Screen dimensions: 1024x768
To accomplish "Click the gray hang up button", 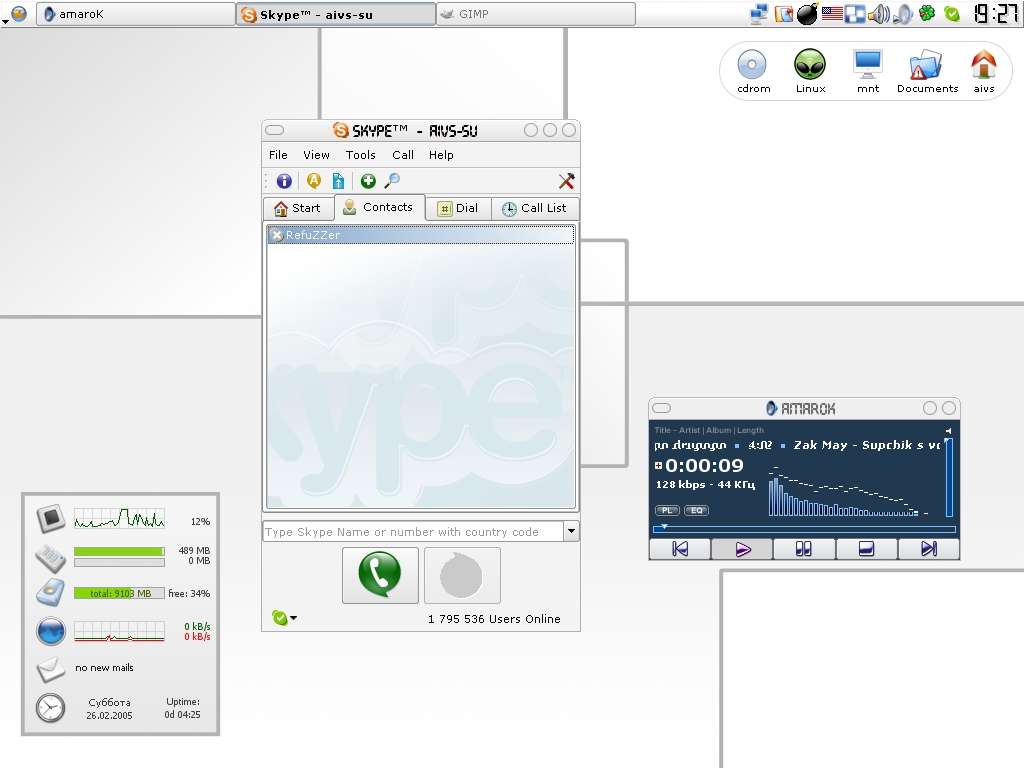I will click(462, 575).
